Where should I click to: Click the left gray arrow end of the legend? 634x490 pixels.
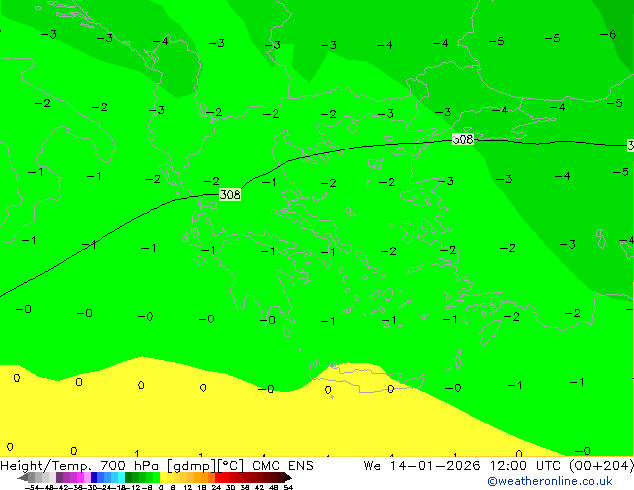coord(23,478)
